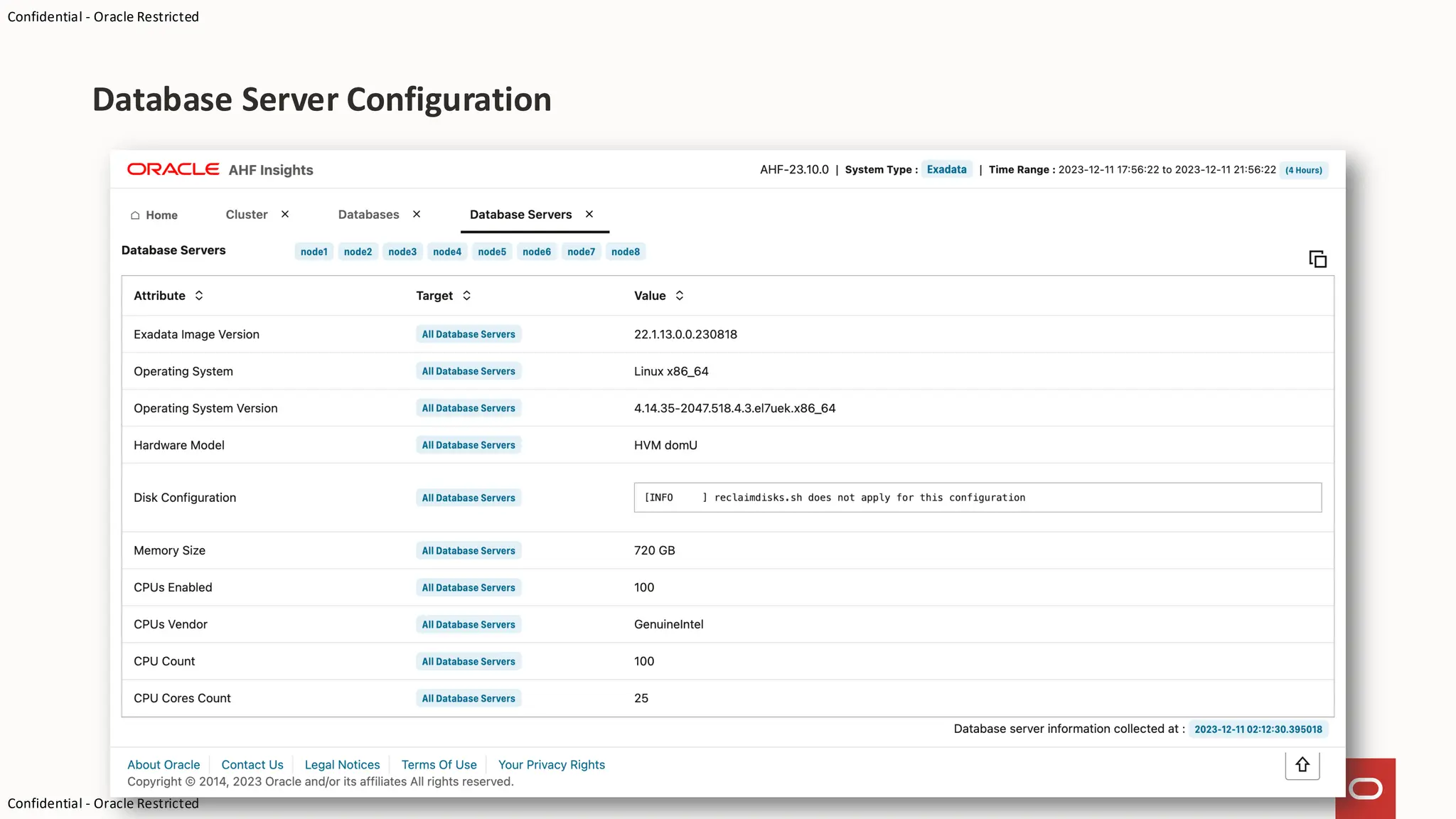Close the Database Servers tab
1456x819 pixels.
tap(589, 214)
